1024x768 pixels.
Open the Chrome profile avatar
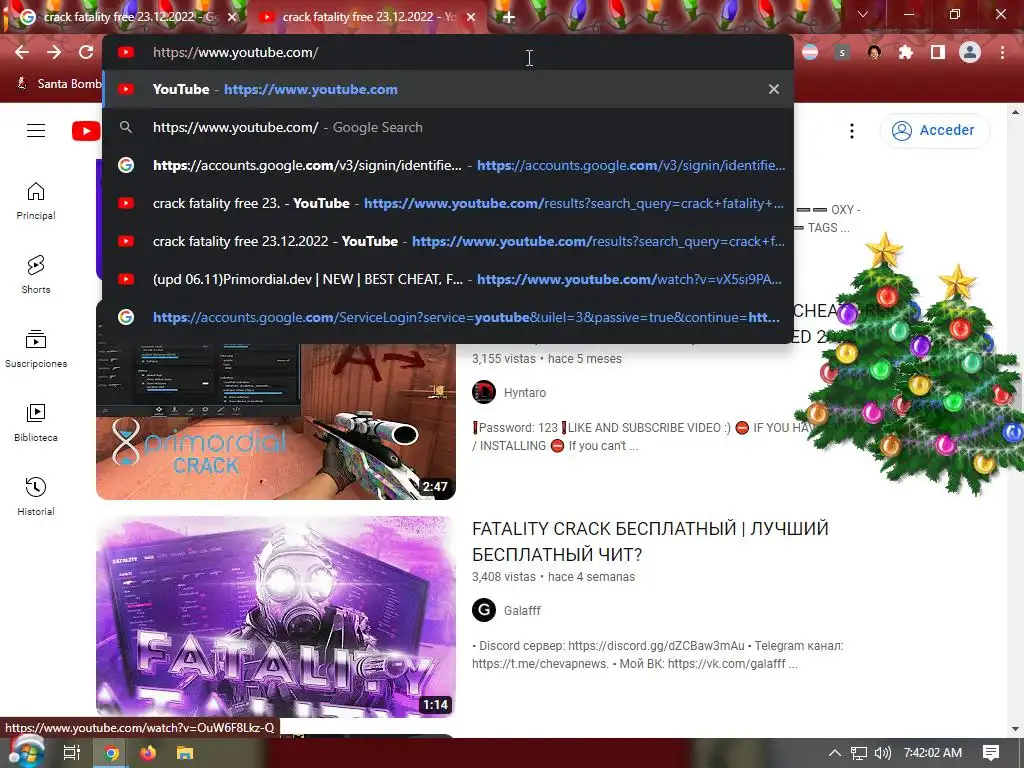tap(970, 52)
